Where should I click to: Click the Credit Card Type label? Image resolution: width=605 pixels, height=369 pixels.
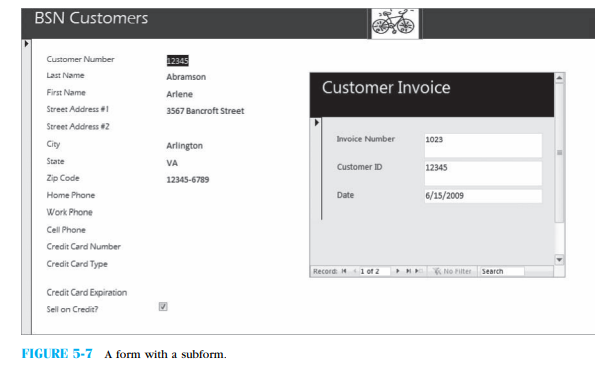click(x=77, y=264)
